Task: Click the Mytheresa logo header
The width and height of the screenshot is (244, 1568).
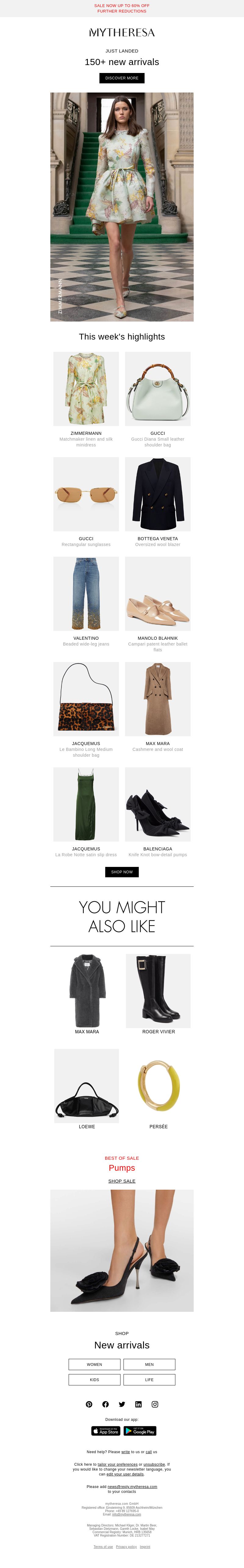Action: pyautogui.click(x=122, y=33)
